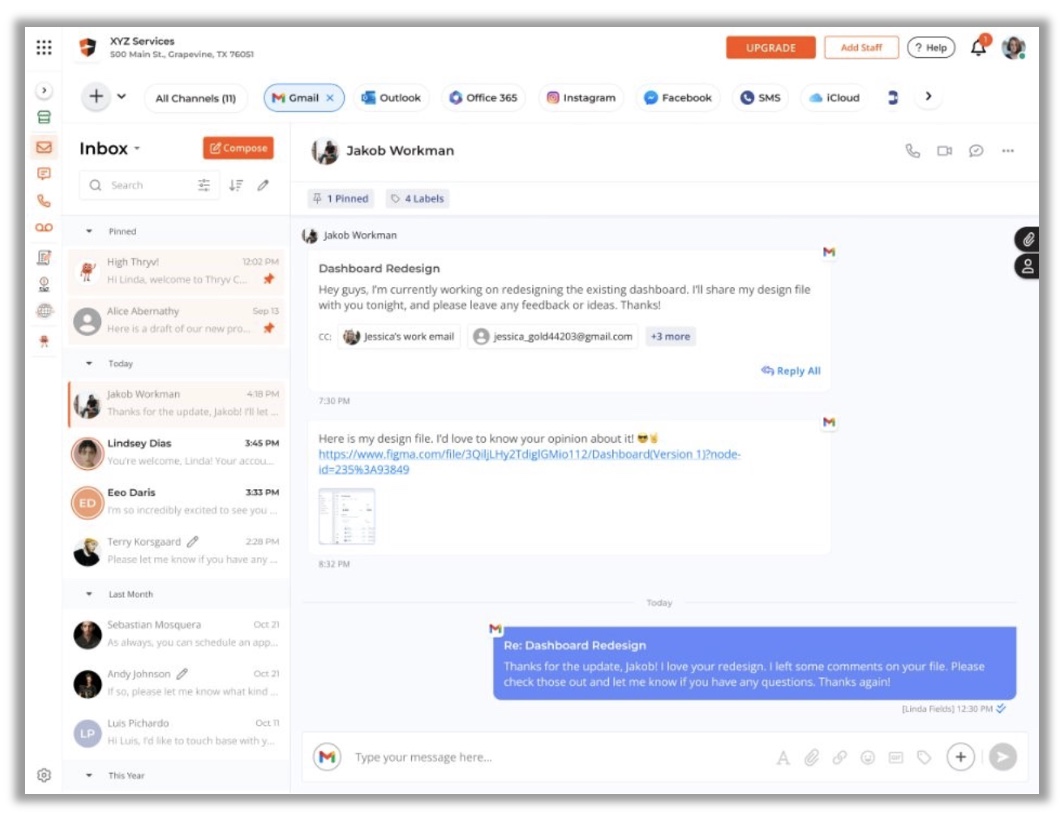1060x816 pixels.
Task: Collapse the Last Month section
Action: tap(89, 594)
